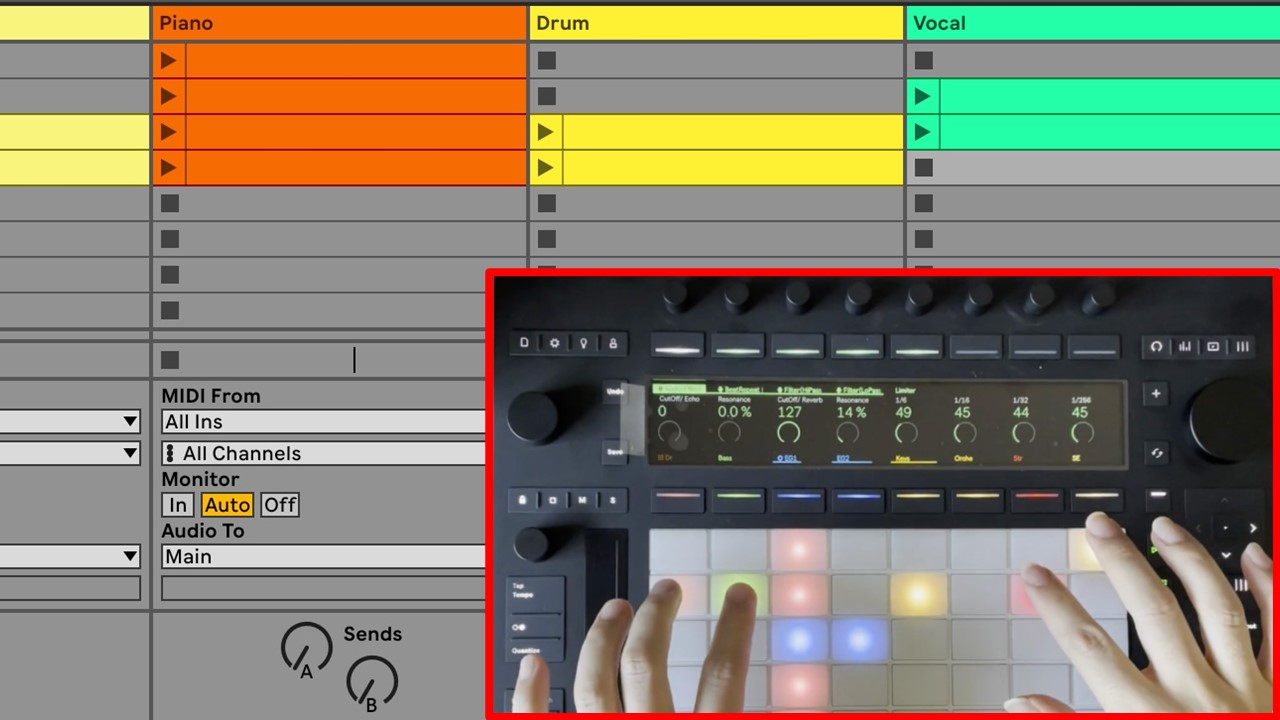Click the Piano stop square in the seventh scene
Viewport: 1280px width, 720px height.
[x=170, y=274]
